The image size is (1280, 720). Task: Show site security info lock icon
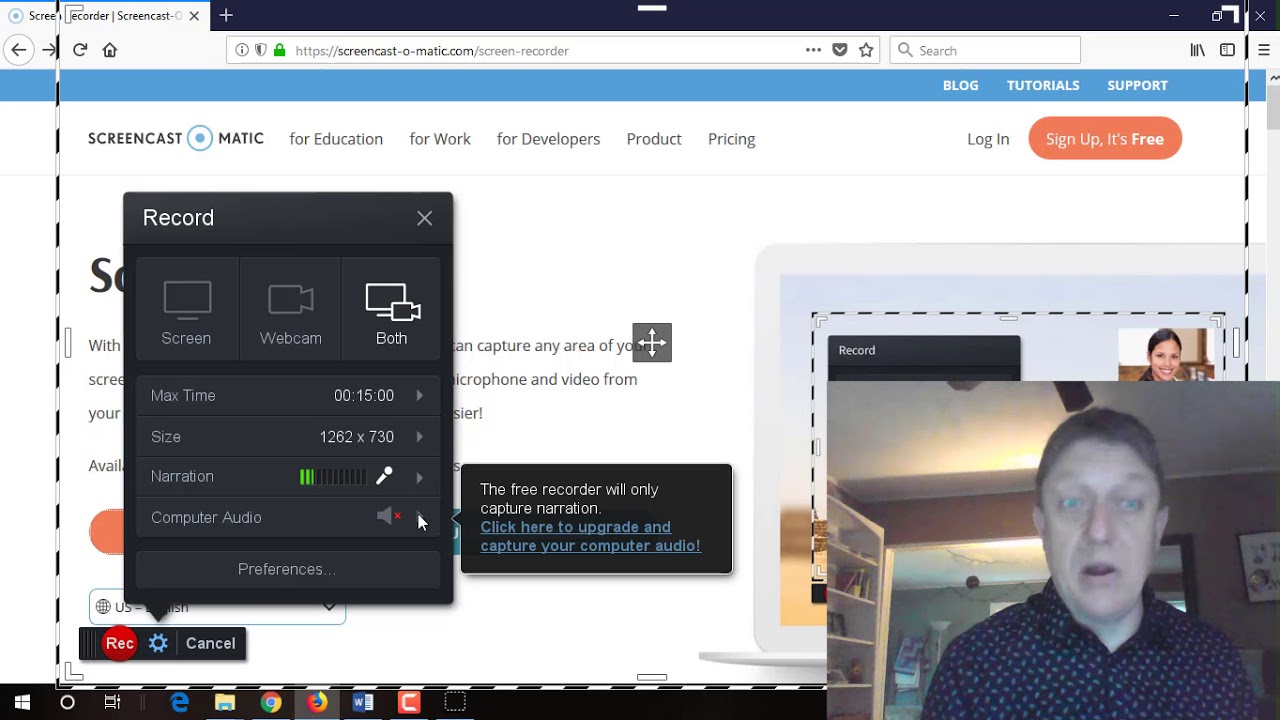pos(279,50)
